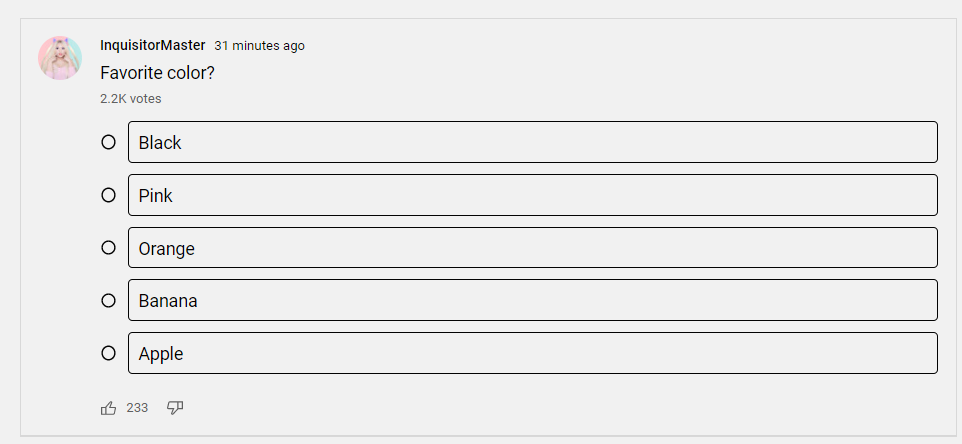
Task: Pick the radio circle next to Banana
Action: pyautogui.click(x=108, y=300)
